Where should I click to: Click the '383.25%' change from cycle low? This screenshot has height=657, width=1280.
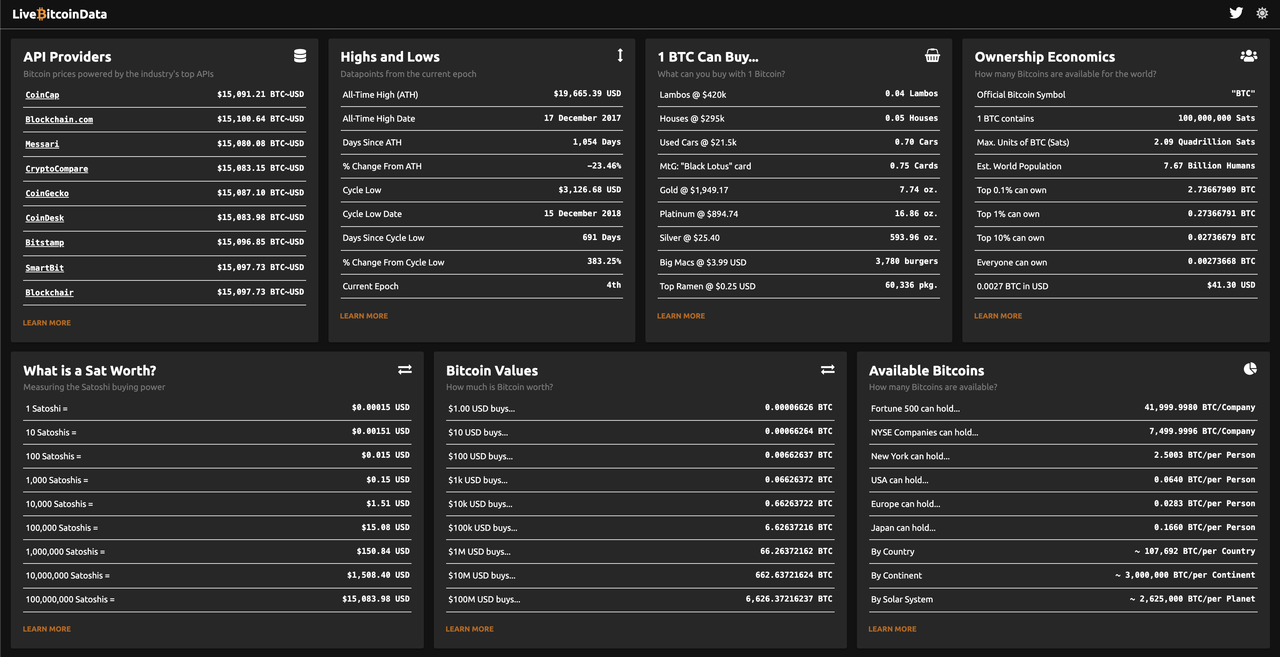point(604,262)
